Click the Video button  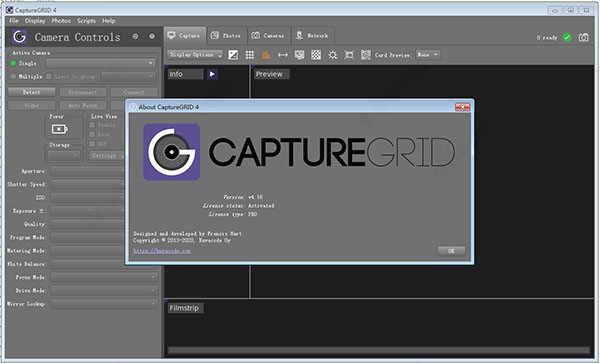(x=31, y=105)
